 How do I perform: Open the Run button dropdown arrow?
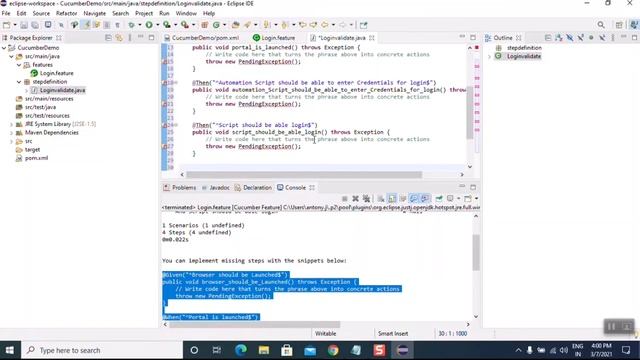click(158, 25)
